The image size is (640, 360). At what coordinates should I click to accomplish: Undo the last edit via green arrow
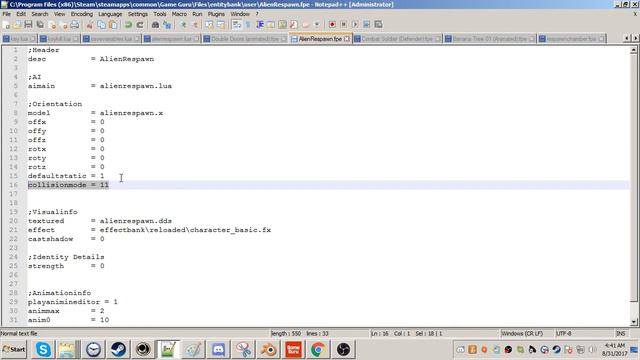point(128,25)
